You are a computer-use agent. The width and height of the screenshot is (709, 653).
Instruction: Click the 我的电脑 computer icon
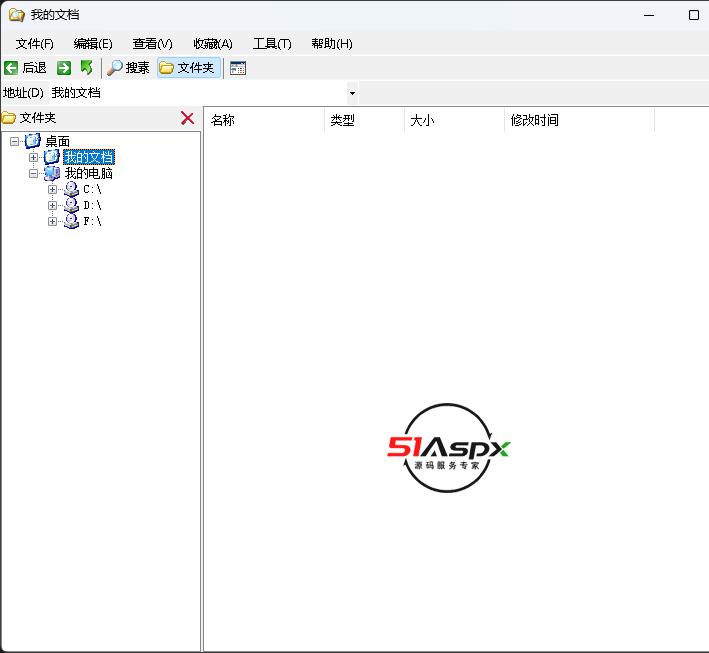tap(52, 173)
